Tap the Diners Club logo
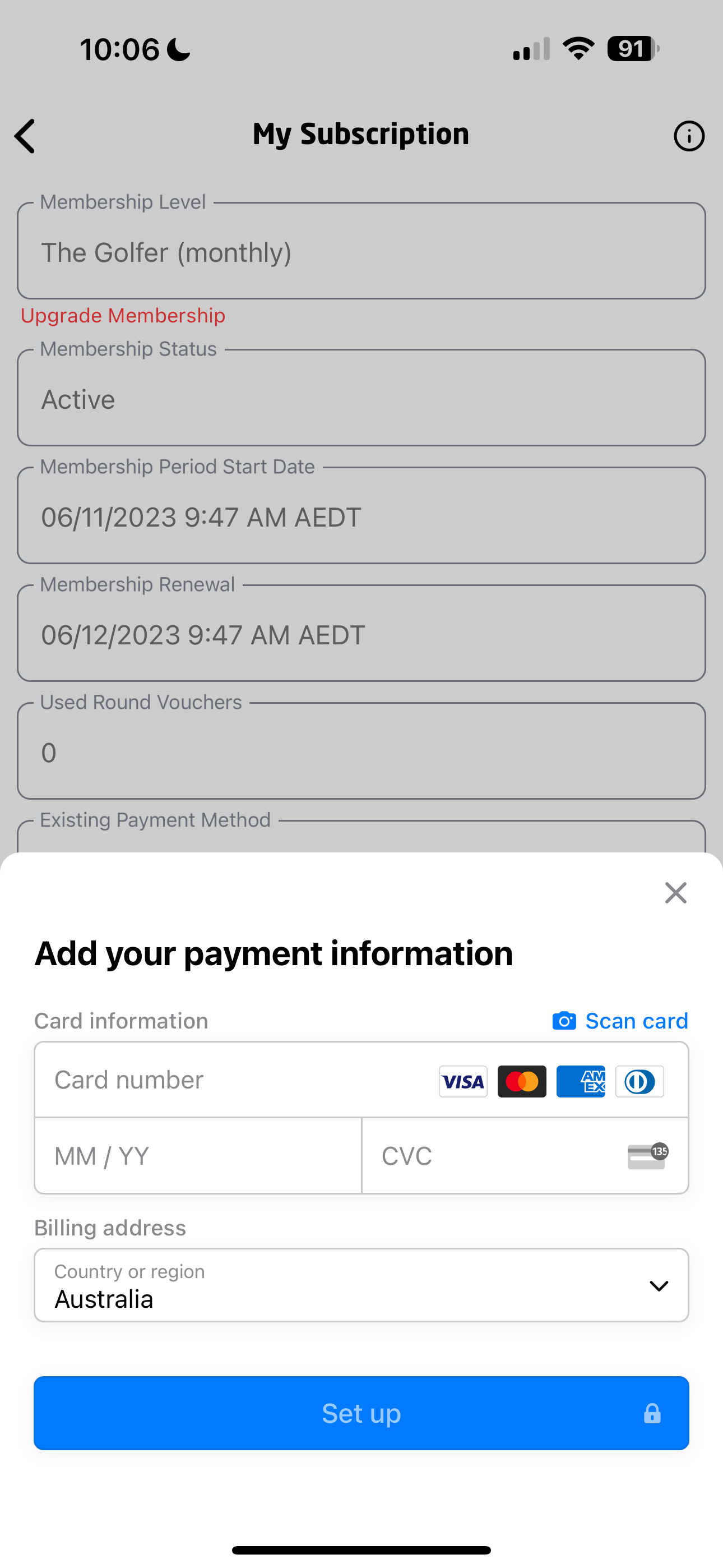This screenshot has width=723, height=1568. (x=639, y=1082)
